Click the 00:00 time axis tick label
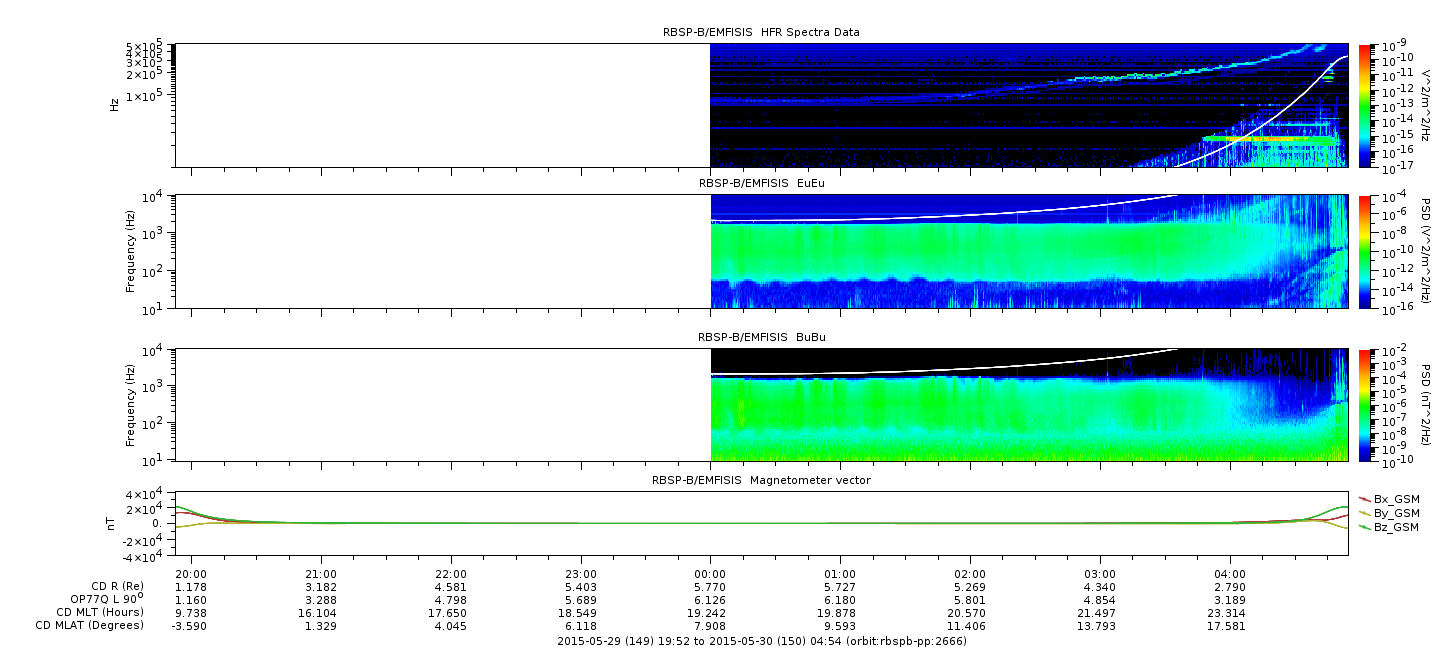 (710, 574)
